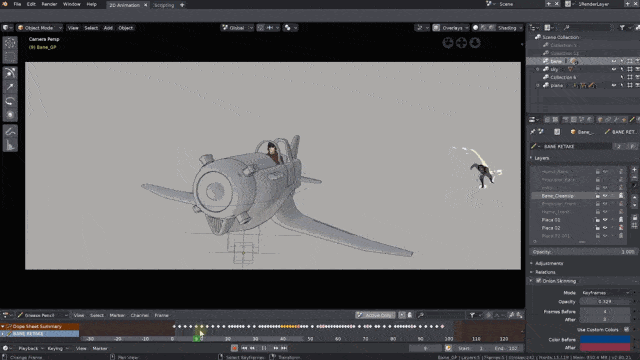Click the record auto-keying button
Screen dimensions: 640x360
pos(234,348)
